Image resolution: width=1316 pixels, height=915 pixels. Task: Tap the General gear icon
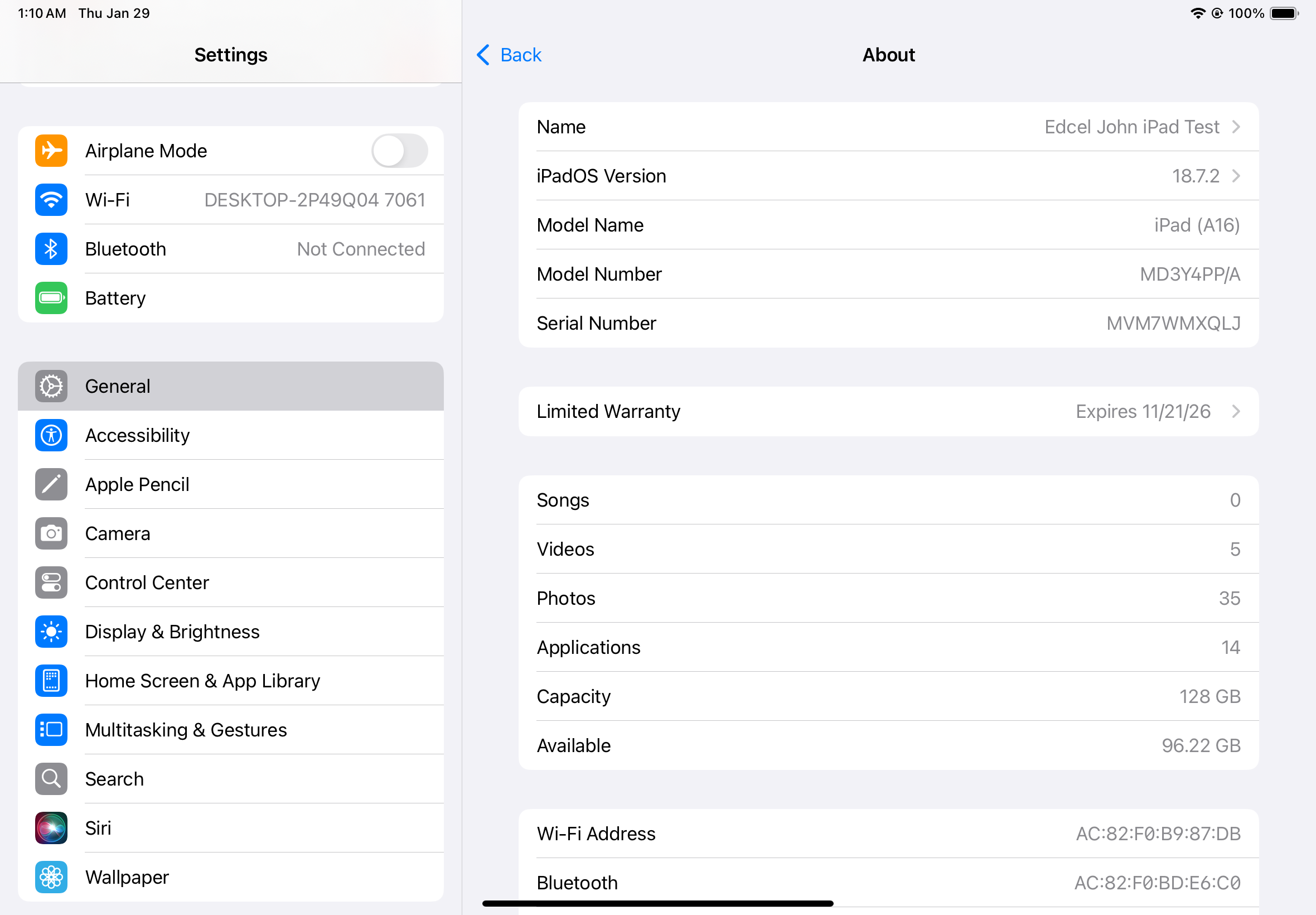point(51,387)
